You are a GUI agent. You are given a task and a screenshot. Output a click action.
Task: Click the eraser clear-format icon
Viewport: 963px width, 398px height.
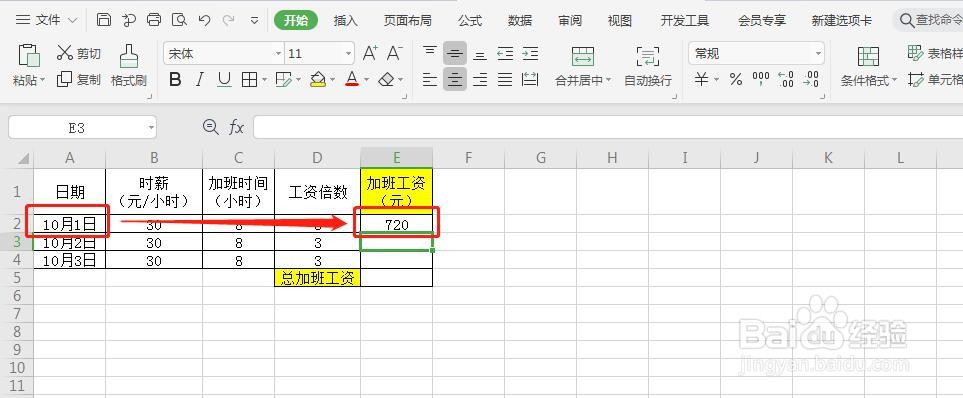[386, 79]
